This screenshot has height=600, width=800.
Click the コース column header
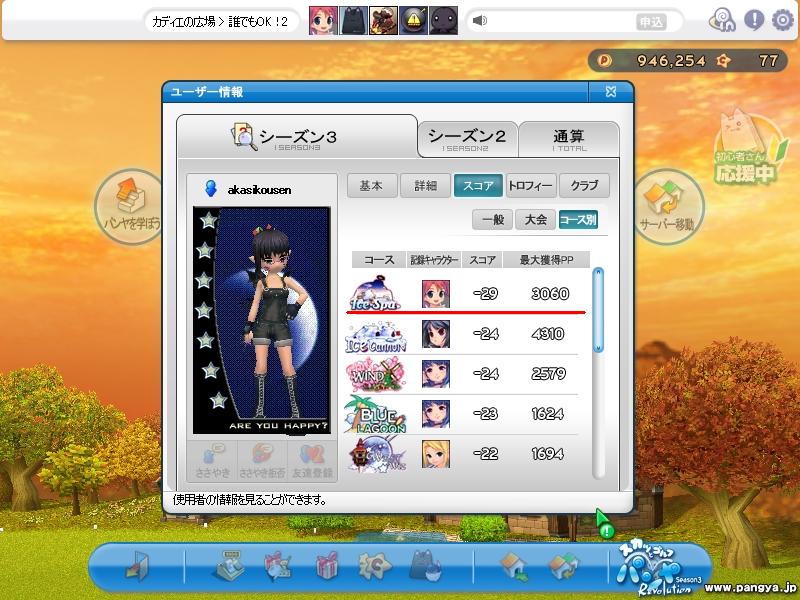(x=379, y=260)
